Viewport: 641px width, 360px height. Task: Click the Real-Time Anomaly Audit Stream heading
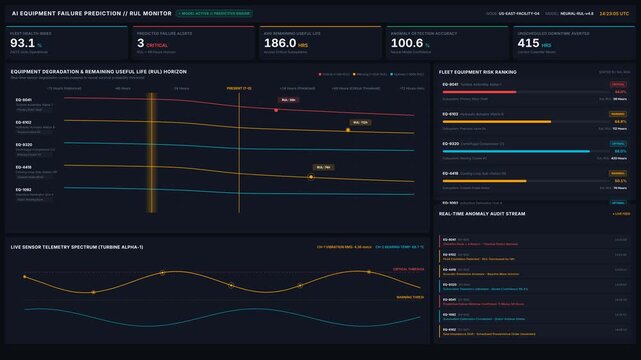(482, 214)
